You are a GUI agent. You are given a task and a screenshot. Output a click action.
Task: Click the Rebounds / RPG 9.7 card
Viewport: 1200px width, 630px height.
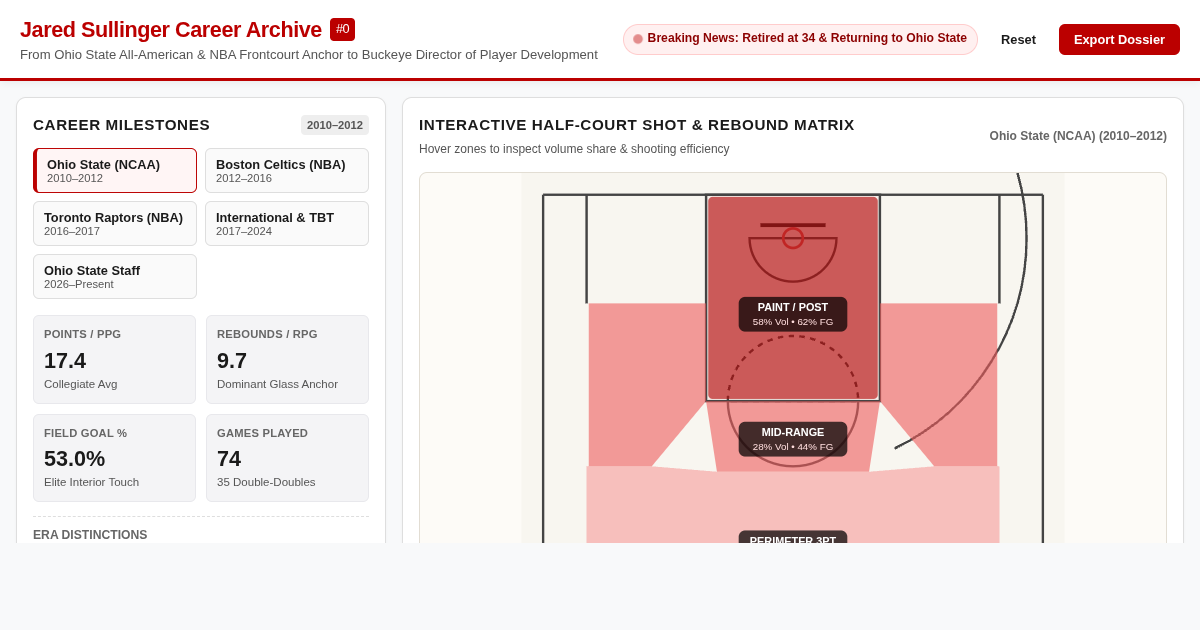[287, 360]
